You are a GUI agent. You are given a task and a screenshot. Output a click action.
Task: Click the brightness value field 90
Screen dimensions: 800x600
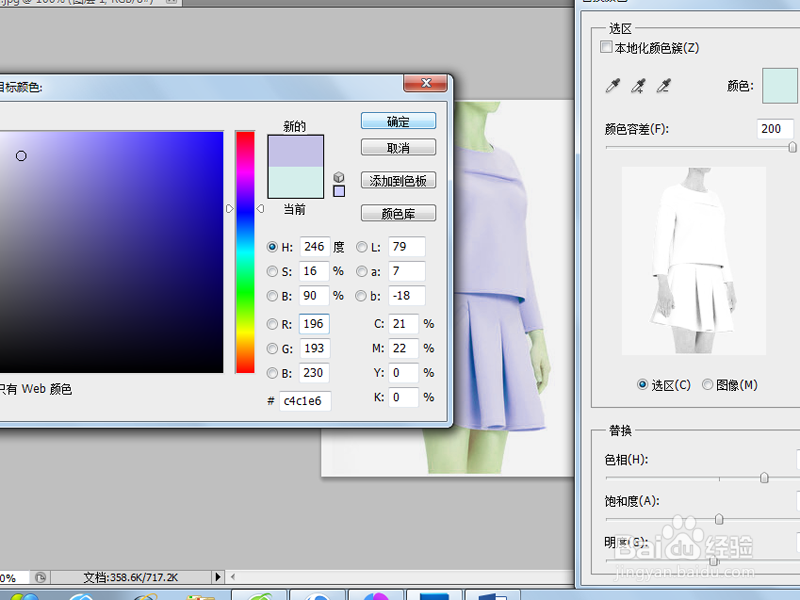pyautogui.click(x=314, y=295)
